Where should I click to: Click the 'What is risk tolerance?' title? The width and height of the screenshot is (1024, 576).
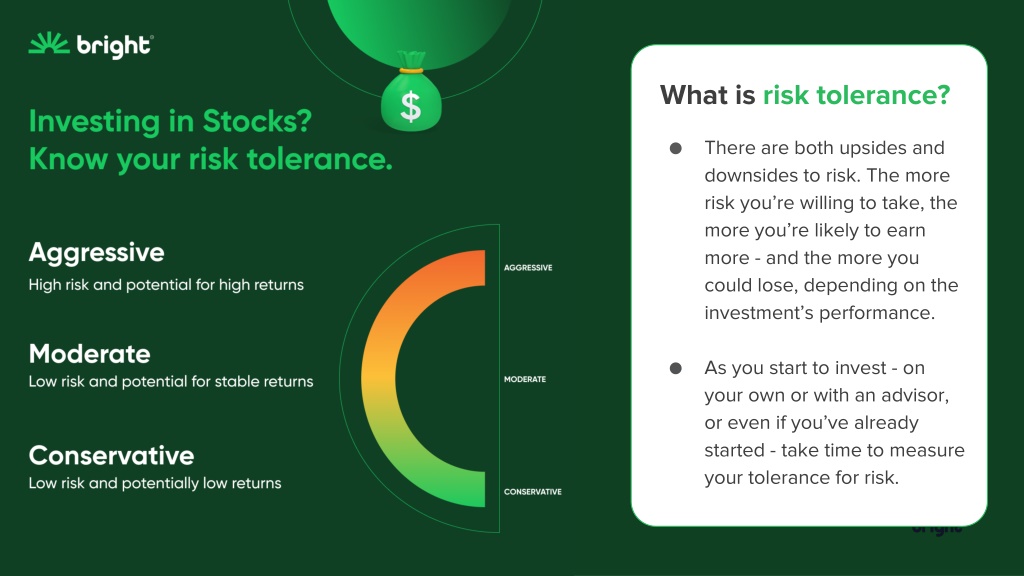point(805,95)
